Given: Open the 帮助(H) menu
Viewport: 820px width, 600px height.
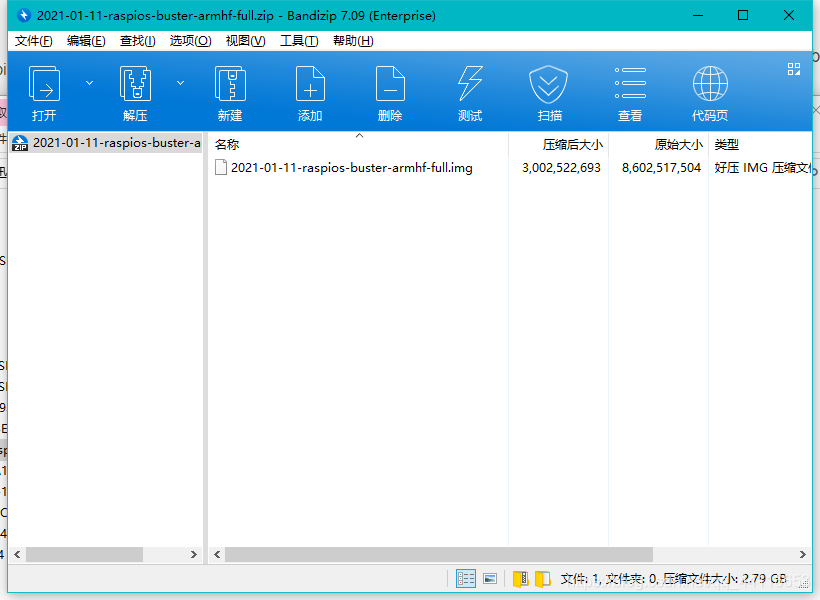Looking at the screenshot, I should click(353, 41).
